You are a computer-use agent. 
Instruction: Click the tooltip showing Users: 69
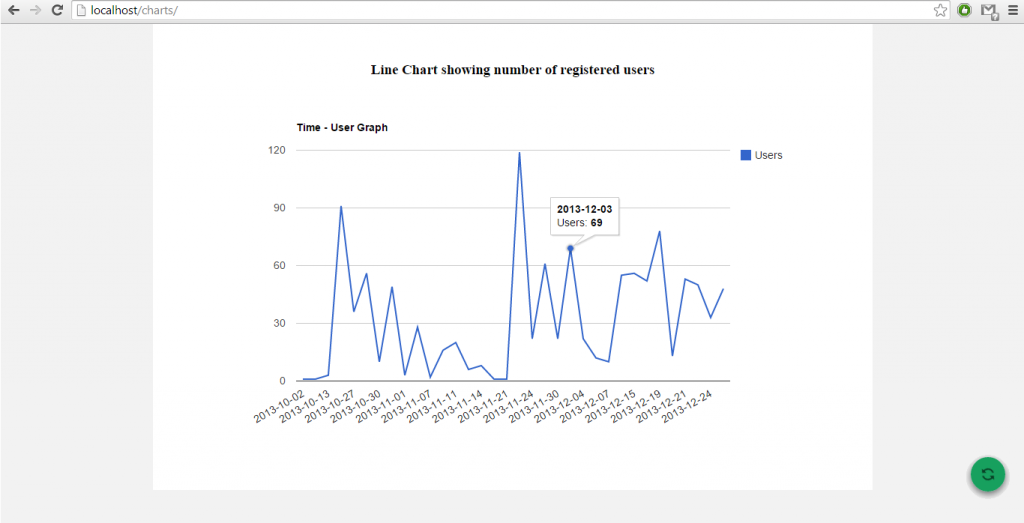(585, 215)
